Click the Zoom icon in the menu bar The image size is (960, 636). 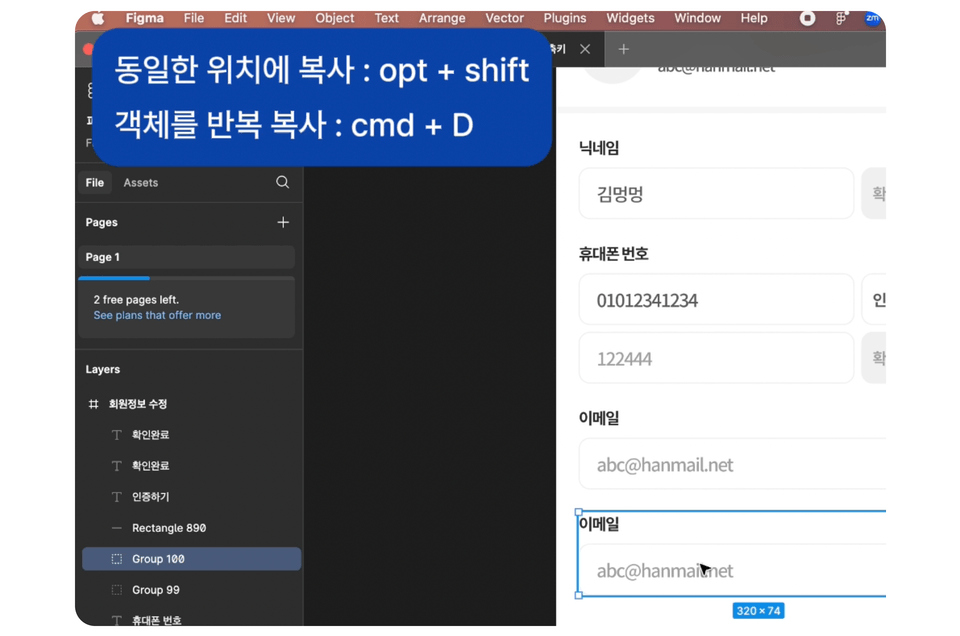(x=872, y=18)
